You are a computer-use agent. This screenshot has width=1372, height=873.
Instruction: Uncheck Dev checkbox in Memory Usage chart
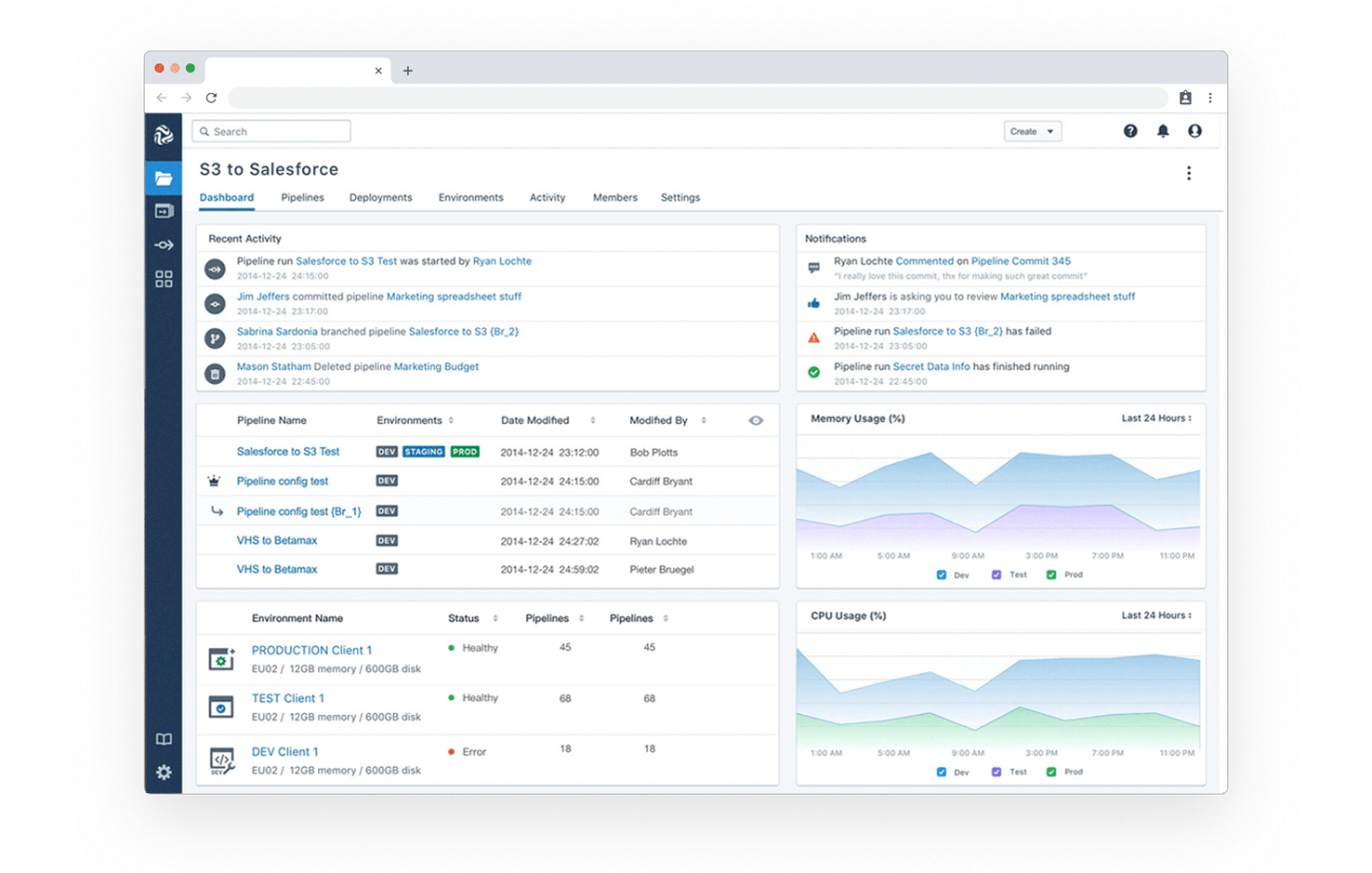pos(942,575)
